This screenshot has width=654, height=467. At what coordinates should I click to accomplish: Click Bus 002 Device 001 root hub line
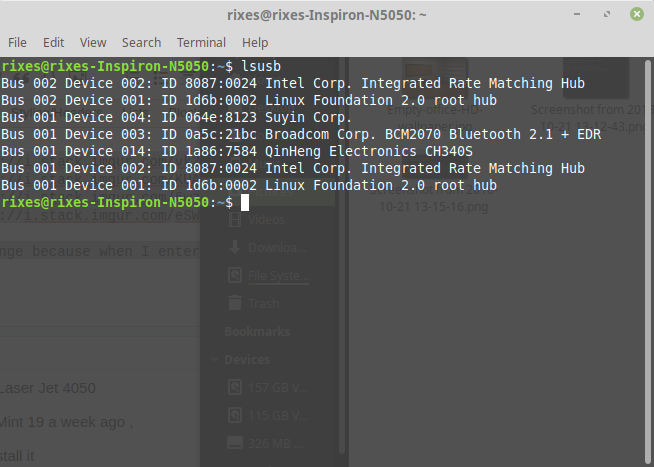[249, 100]
